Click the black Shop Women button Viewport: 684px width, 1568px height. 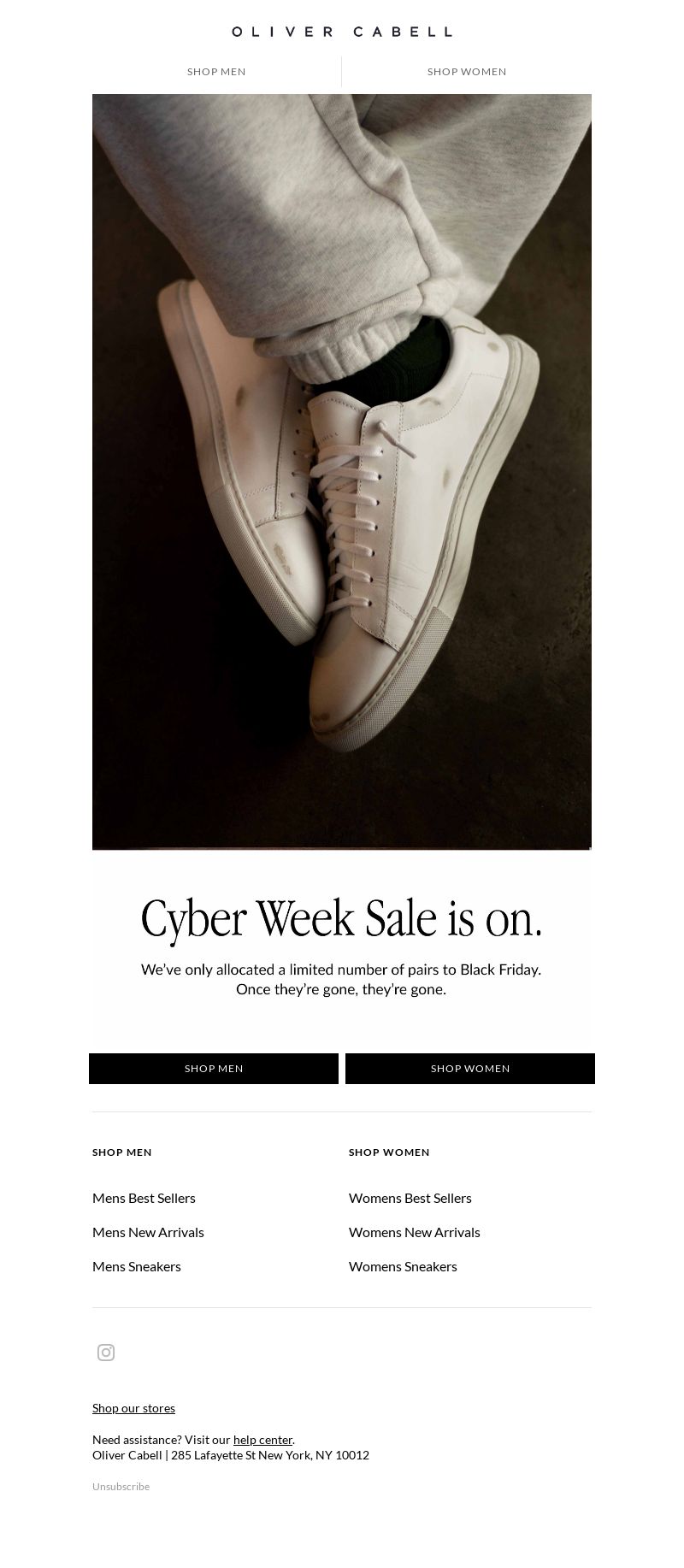click(x=470, y=1069)
